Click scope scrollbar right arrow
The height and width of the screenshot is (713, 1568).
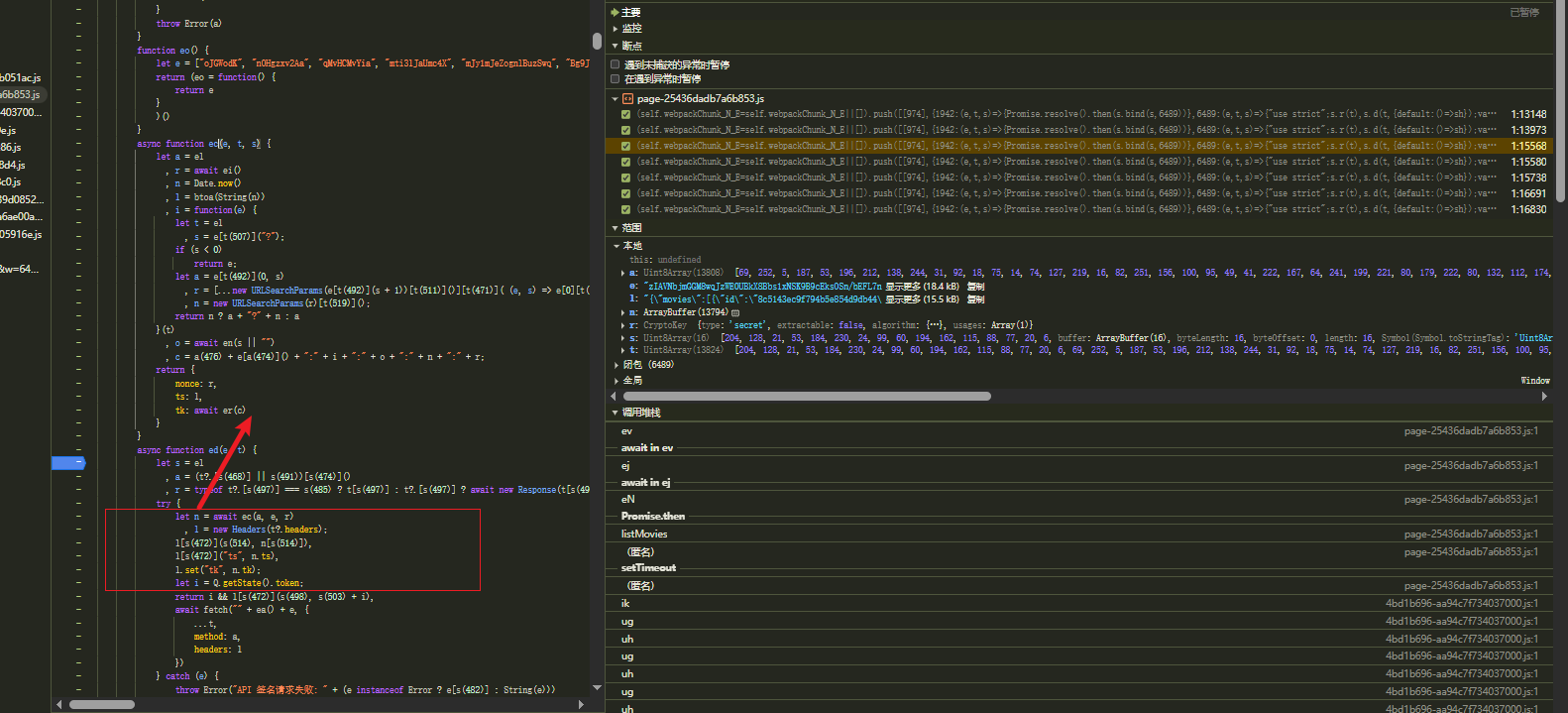pyautogui.click(x=1544, y=396)
